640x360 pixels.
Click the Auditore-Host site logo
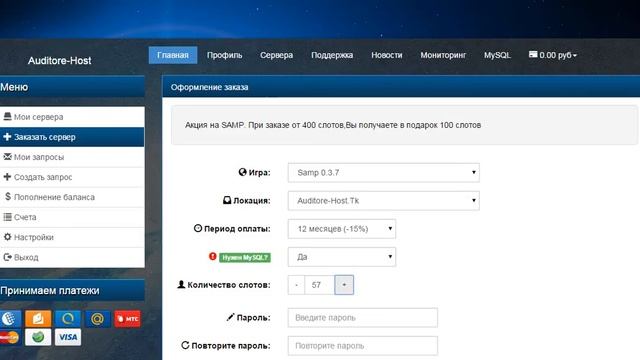coord(60,61)
